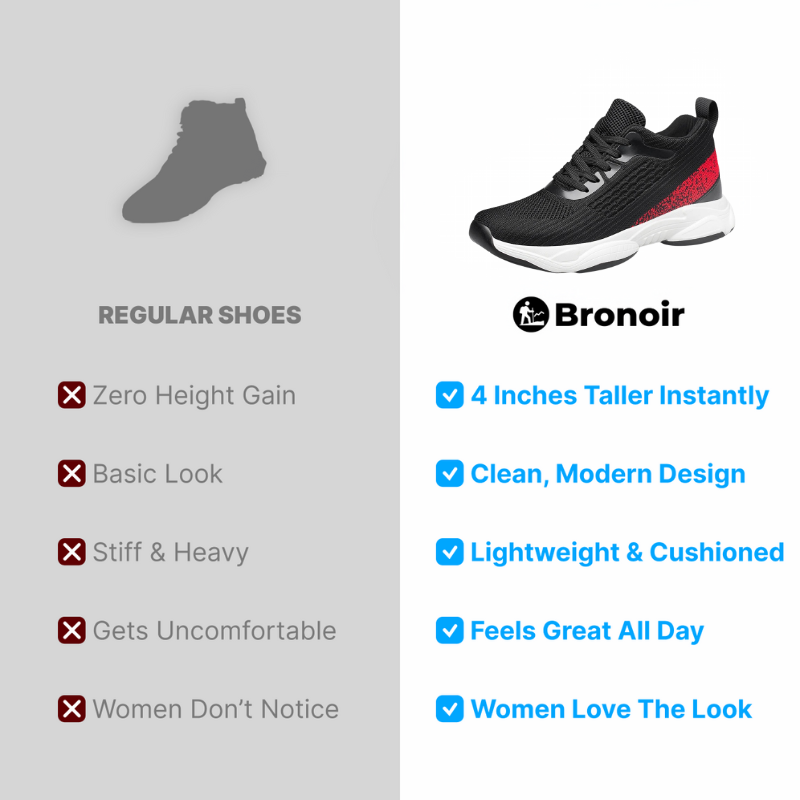Toggle the 4 Inches Taller Instantly checkbox

(x=449, y=395)
